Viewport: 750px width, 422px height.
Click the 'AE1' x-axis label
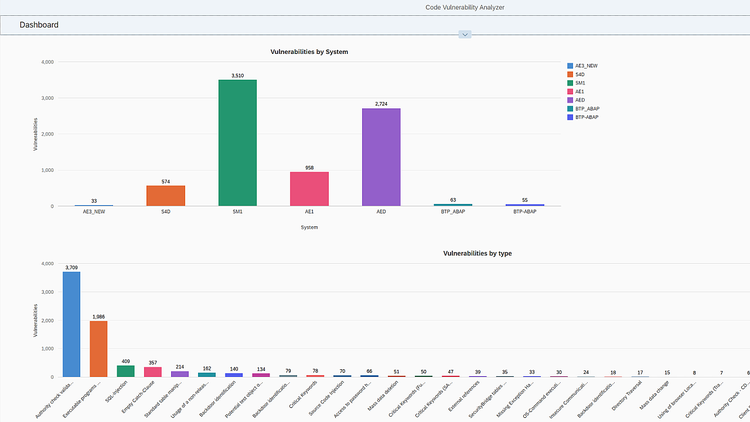309,211
